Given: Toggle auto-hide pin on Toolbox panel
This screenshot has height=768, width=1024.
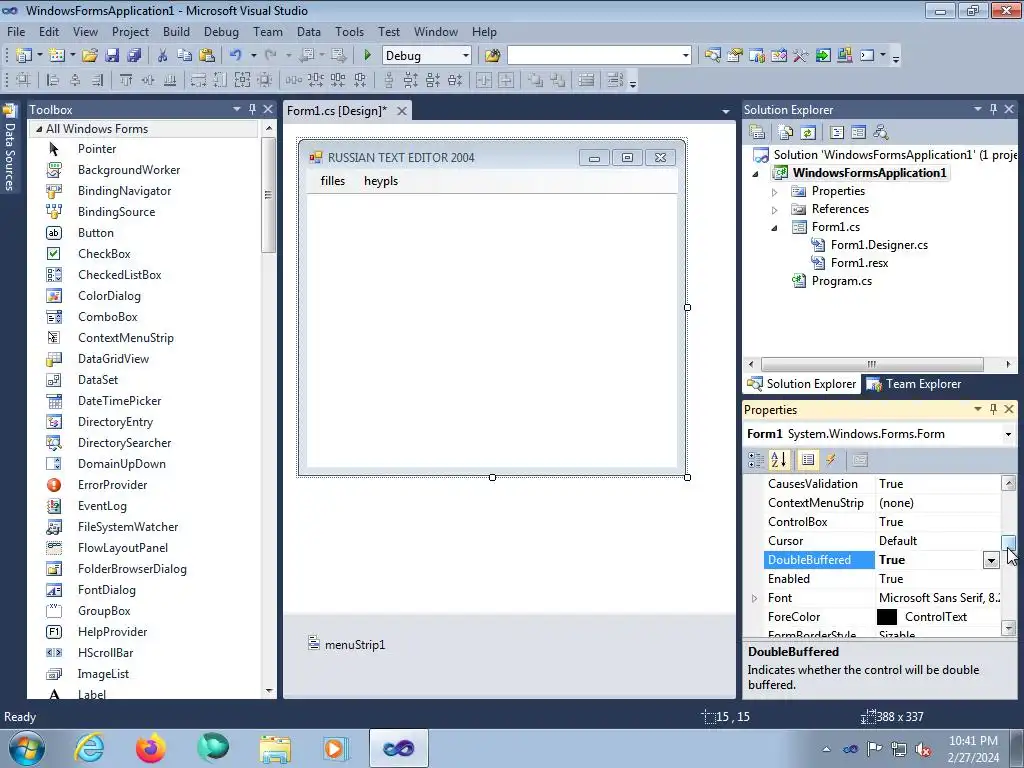Looking at the screenshot, I should pyautogui.click(x=253, y=109).
